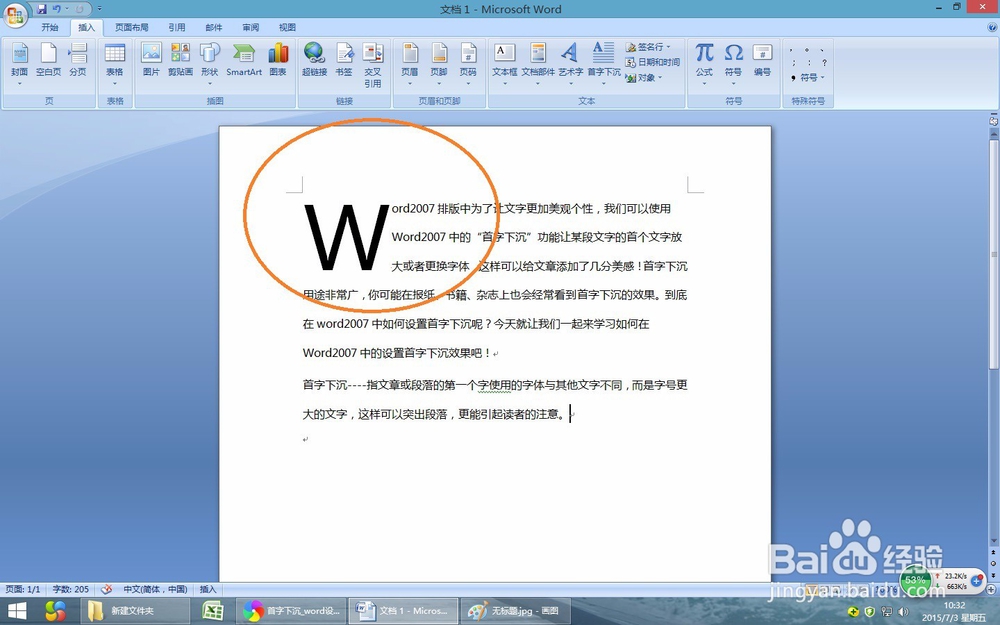Open the 视图 tab
This screenshot has height=625, width=1000.
coord(287,27)
